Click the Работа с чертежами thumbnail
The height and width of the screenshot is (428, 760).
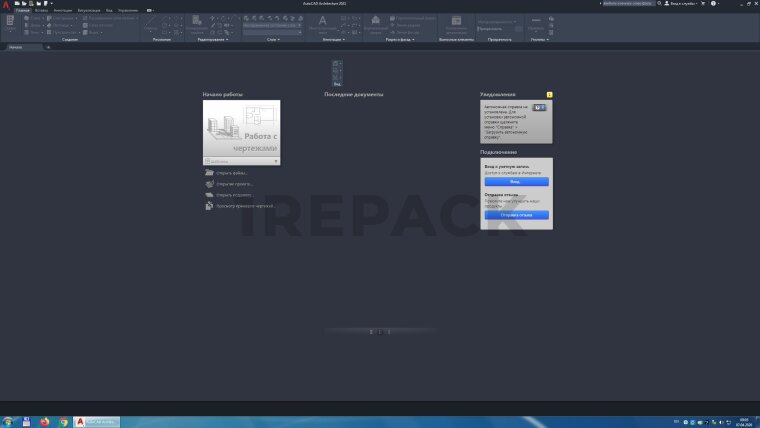coord(241,127)
